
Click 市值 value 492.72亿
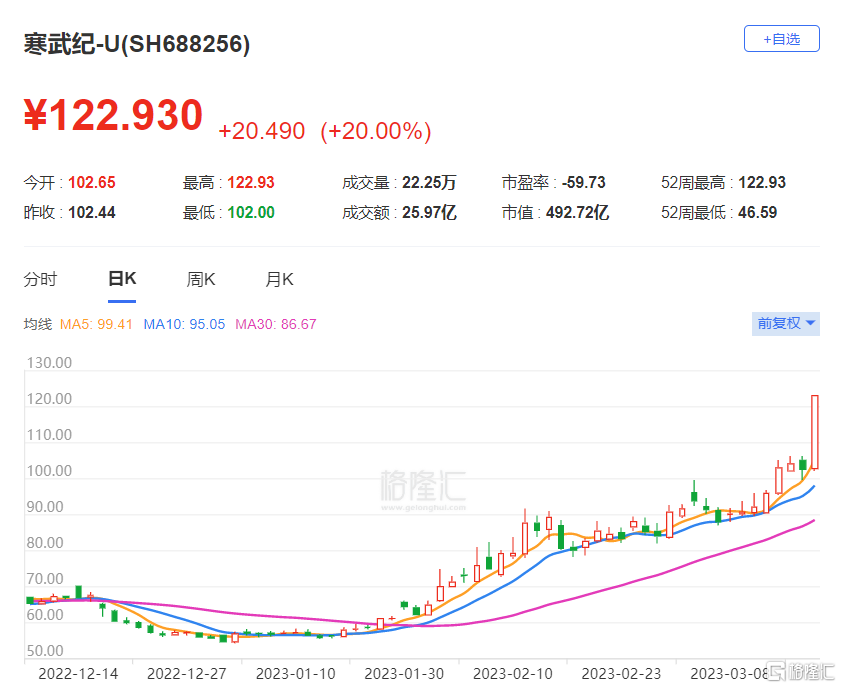pos(577,213)
